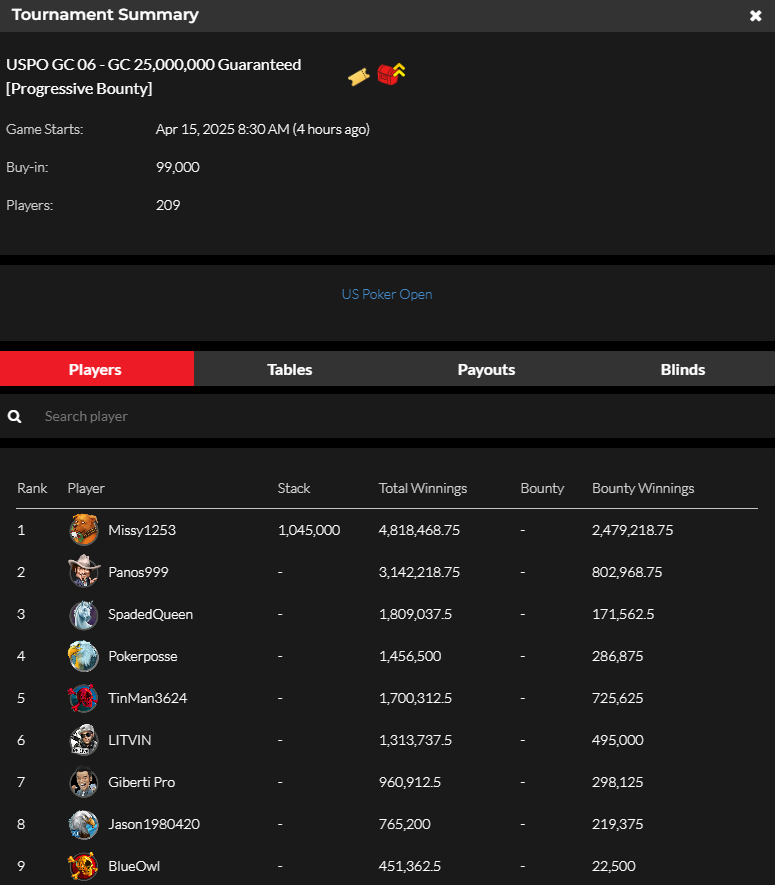Open Missy1253's bear avatar
This screenshot has width=775, height=885.
pyautogui.click(x=84, y=530)
